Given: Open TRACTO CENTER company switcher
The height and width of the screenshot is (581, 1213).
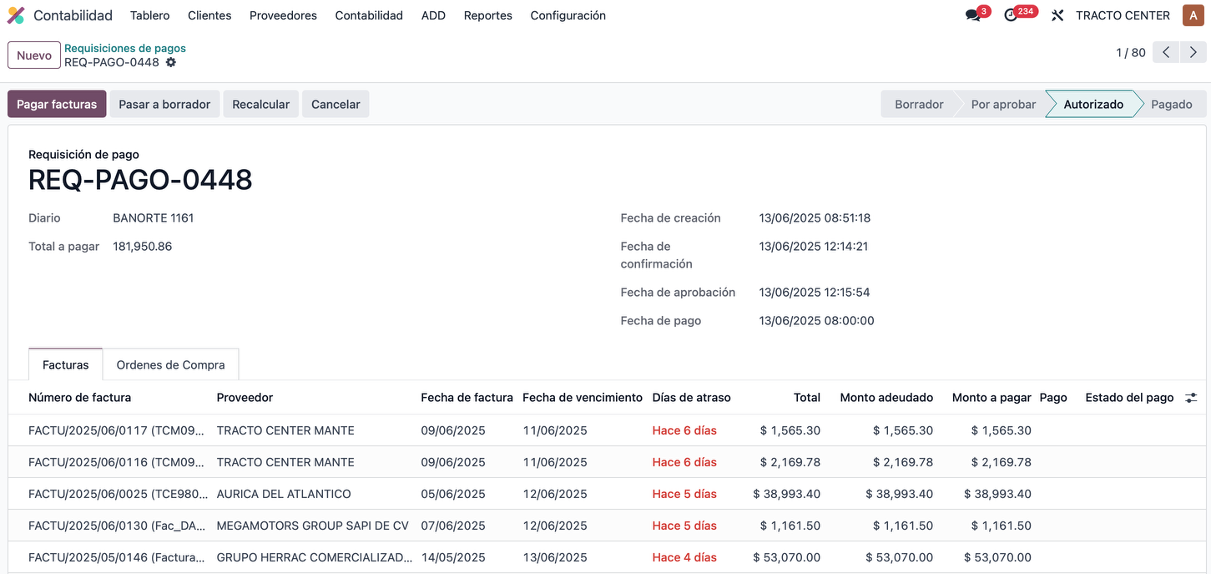Looking at the screenshot, I should pos(1123,16).
